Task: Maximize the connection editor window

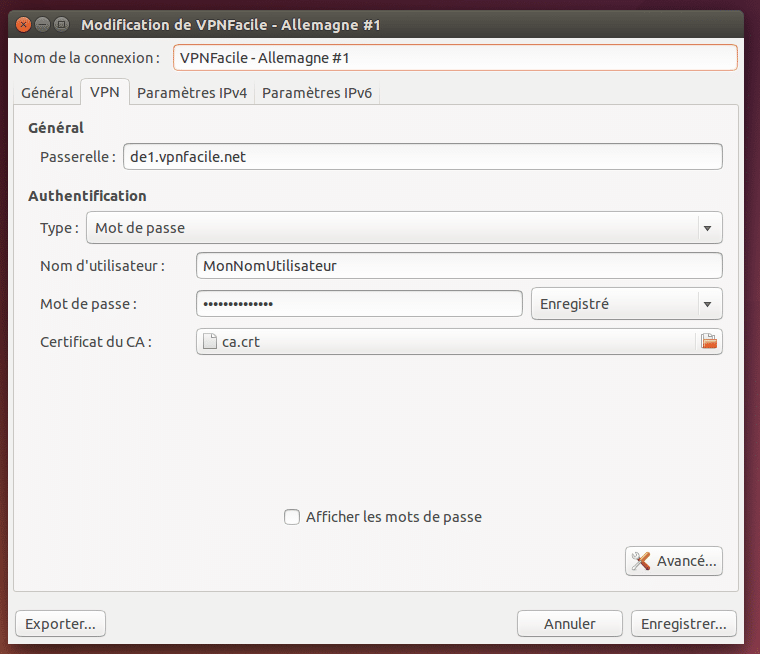Action: (62, 24)
